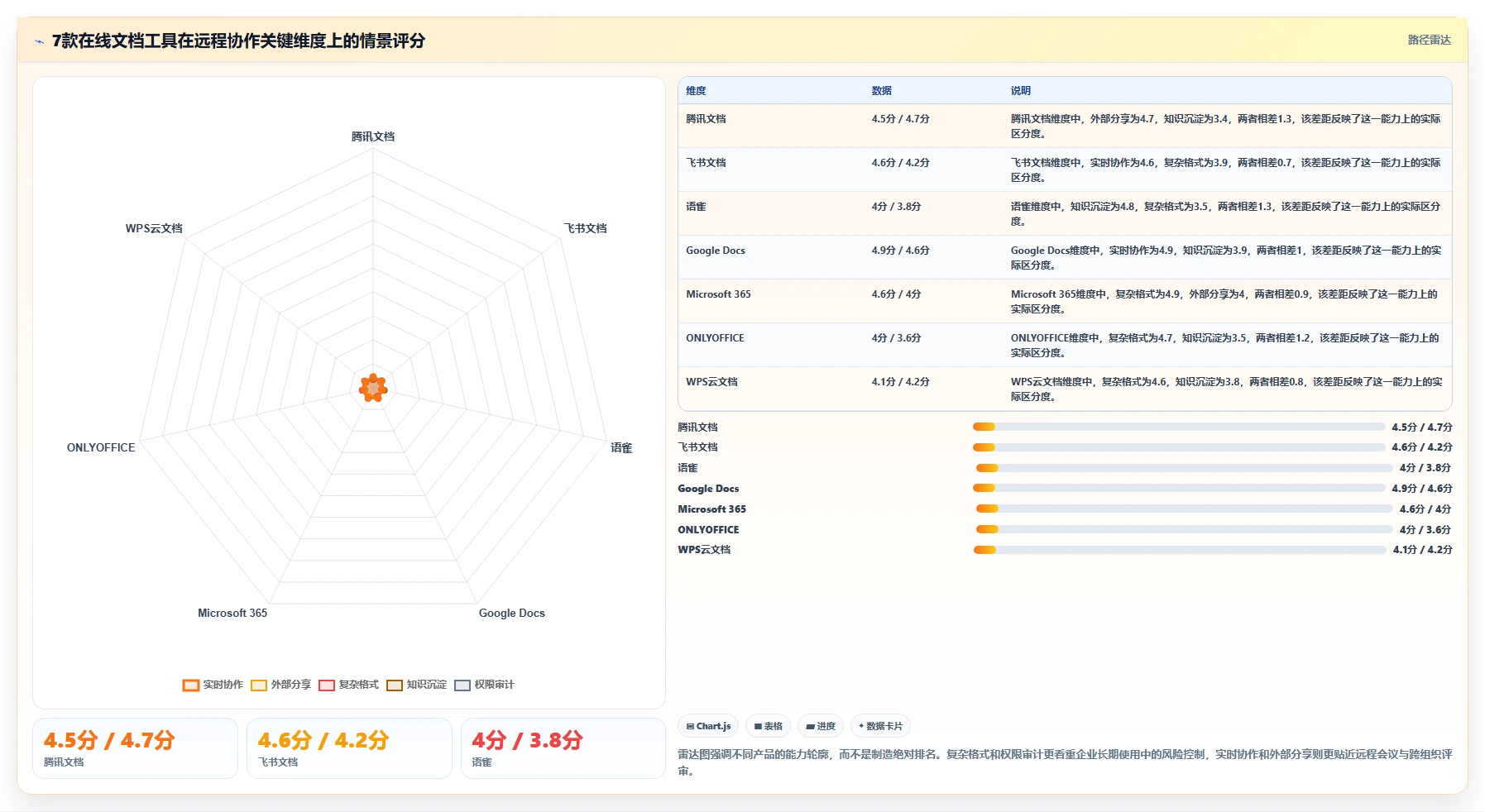Screen dimensions: 1485x812
Task: Click the 表格 tag
Action: (x=769, y=726)
